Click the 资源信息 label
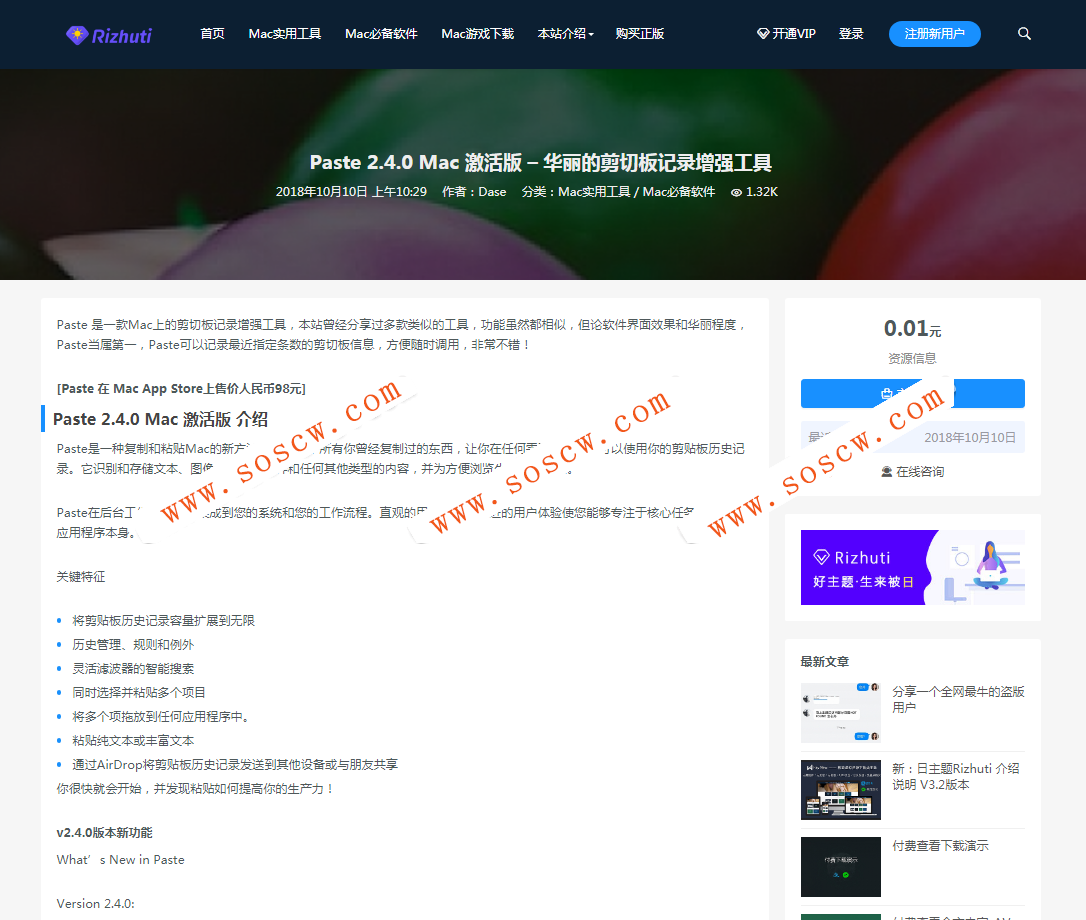 (x=912, y=359)
